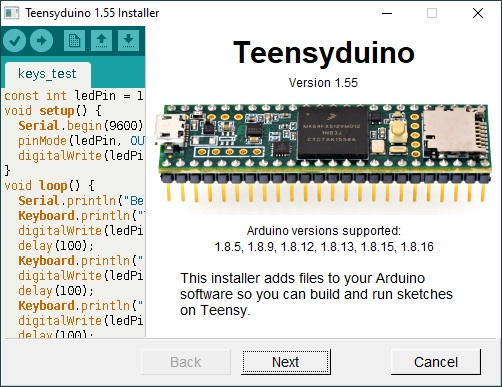Minimize the Teensyduino installer window
Image resolution: width=502 pixels, height=387 pixels.
pyautogui.click(x=387, y=13)
